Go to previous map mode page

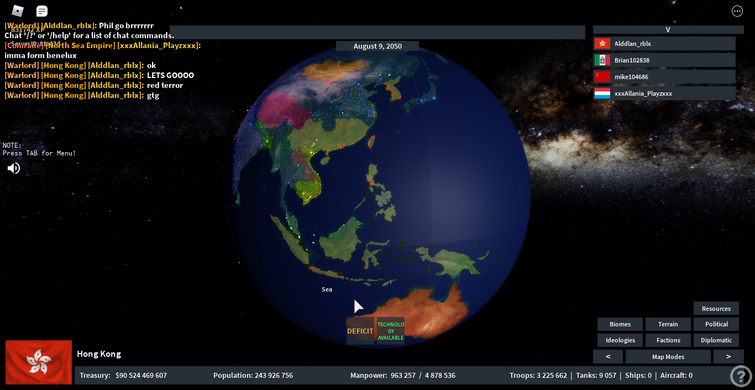(x=608, y=357)
